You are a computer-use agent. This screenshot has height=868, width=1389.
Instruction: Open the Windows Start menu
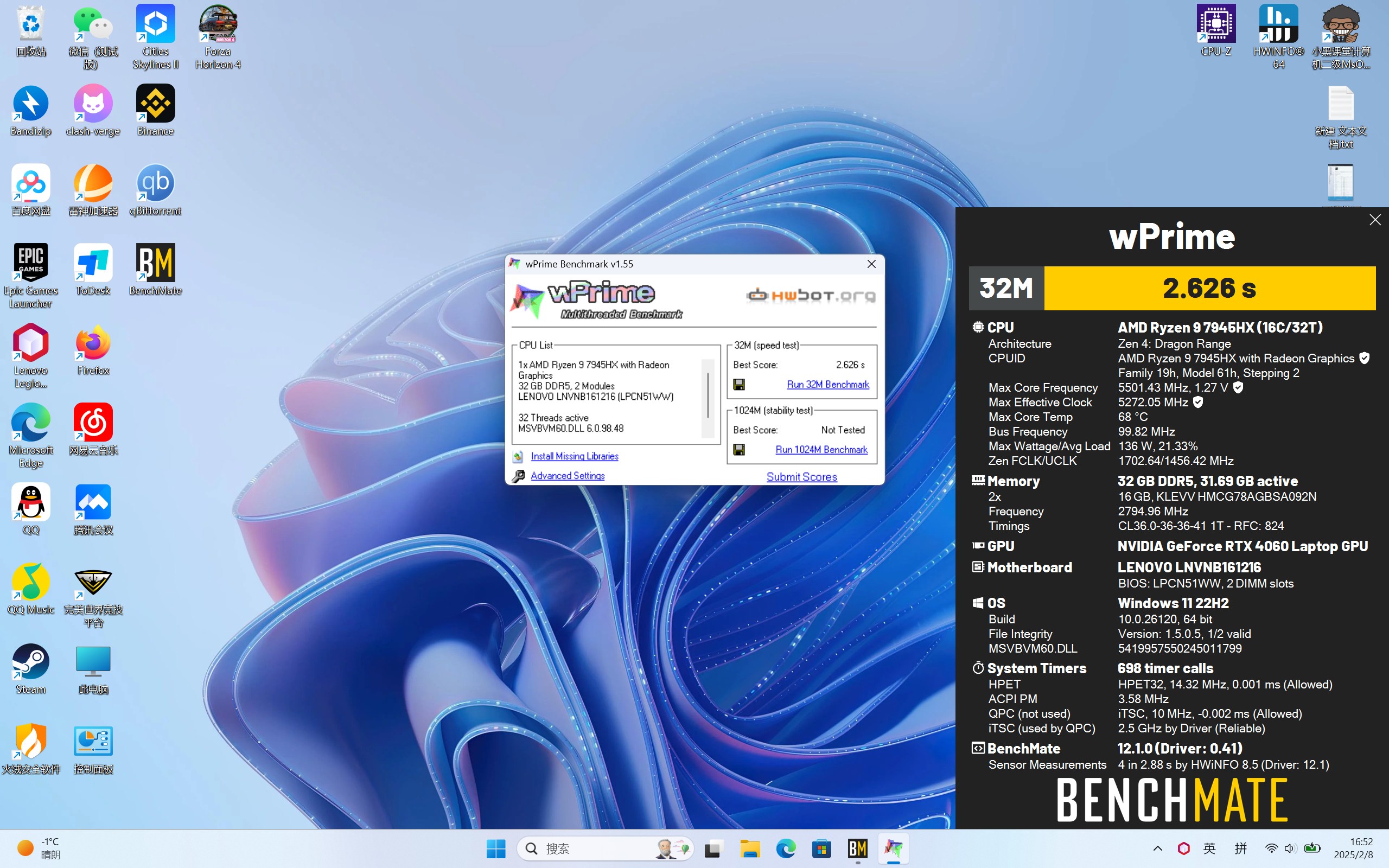tap(496, 848)
